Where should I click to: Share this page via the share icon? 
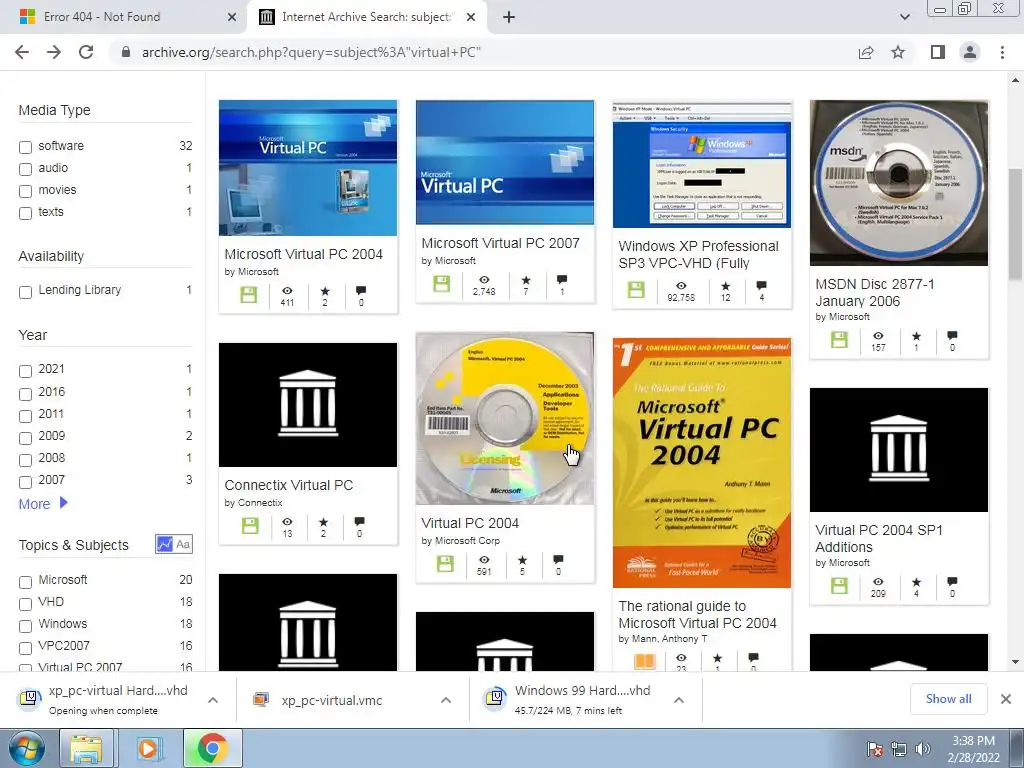click(866, 52)
